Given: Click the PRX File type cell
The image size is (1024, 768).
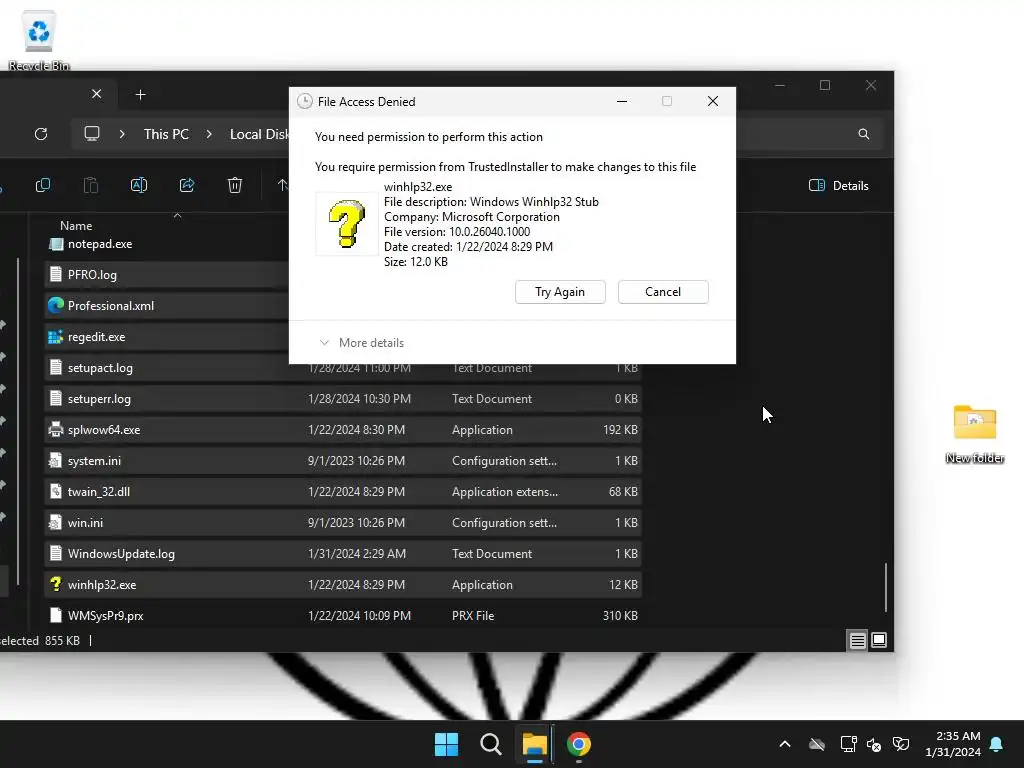Looking at the screenshot, I should coord(473,616).
